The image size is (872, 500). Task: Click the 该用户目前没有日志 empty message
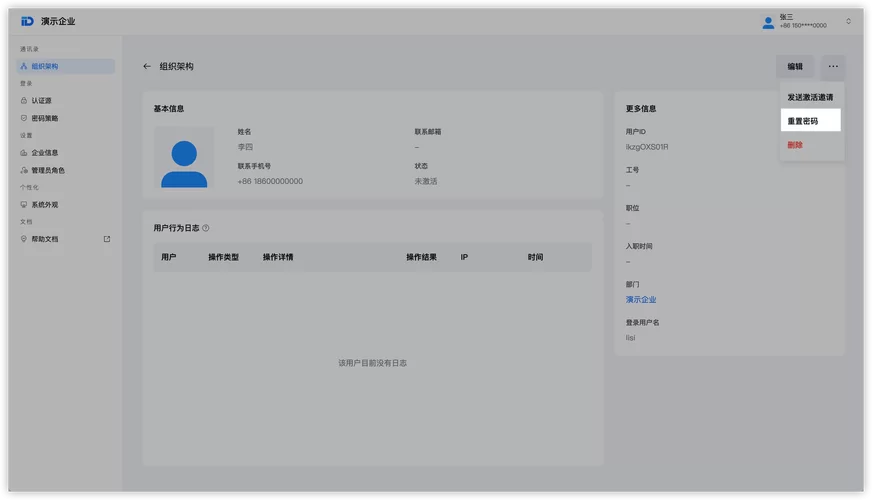pyautogui.click(x=373, y=363)
